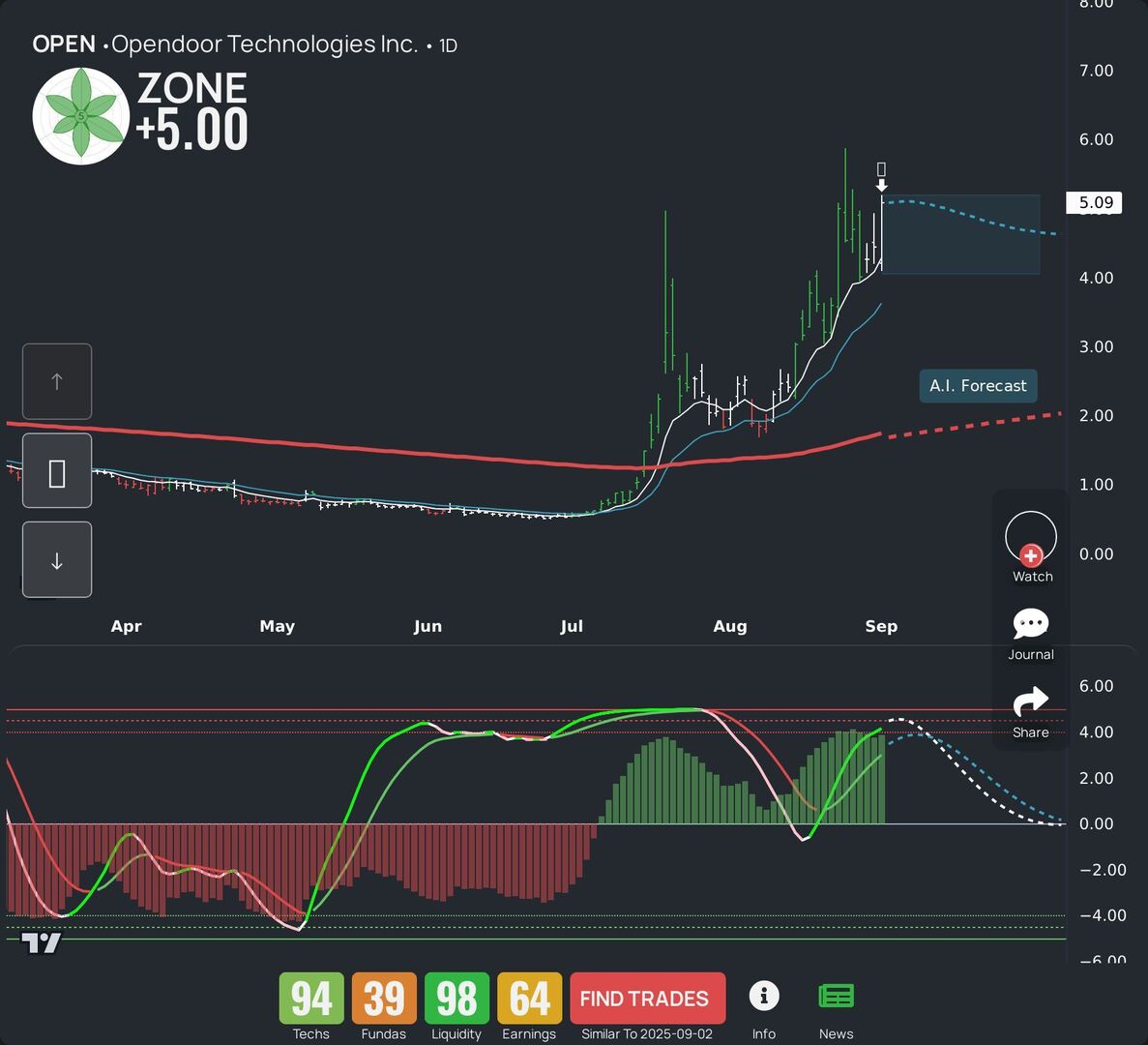
Task: Click the white down arrow signal marker
Action: pos(881,185)
